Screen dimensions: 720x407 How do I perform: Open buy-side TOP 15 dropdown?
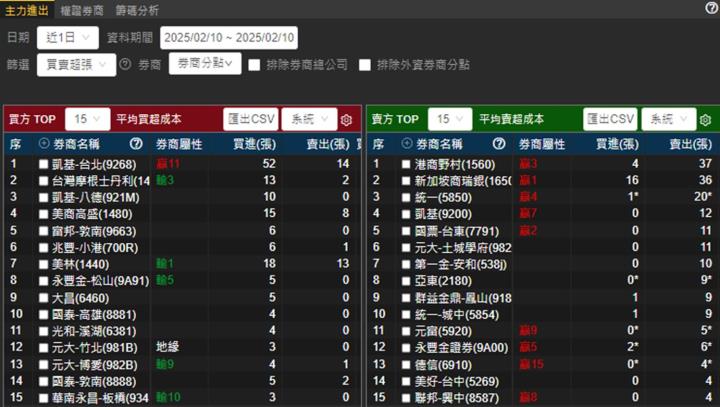tap(87, 119)
